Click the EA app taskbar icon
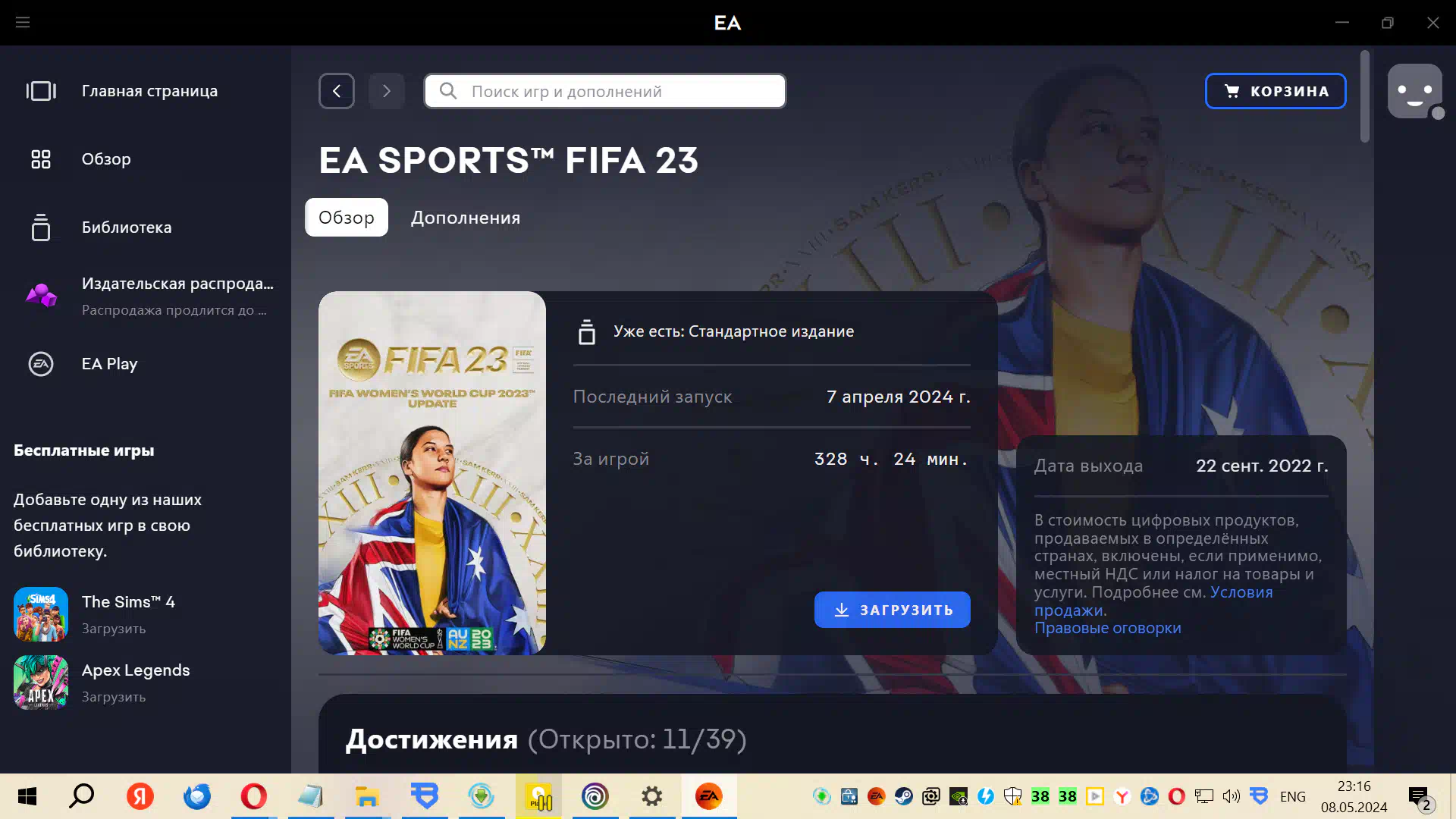The width and height of the screenshot is (1456, 819). coord(709,796)
